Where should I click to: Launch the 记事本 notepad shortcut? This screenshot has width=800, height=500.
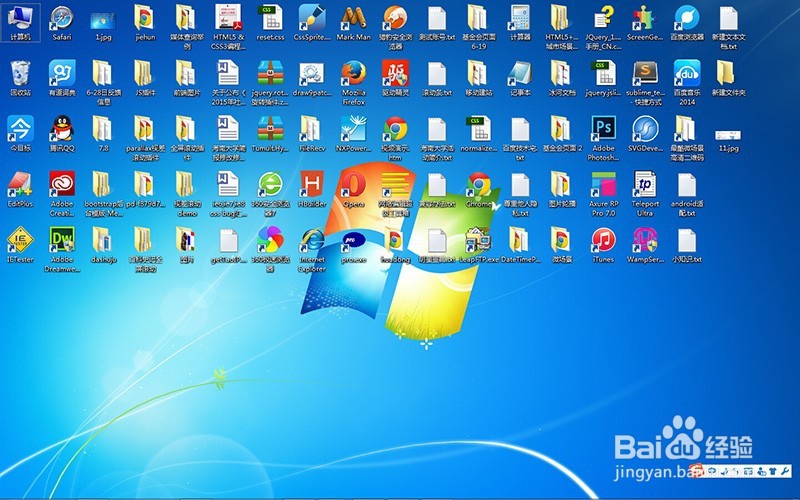tap(520, 79)
